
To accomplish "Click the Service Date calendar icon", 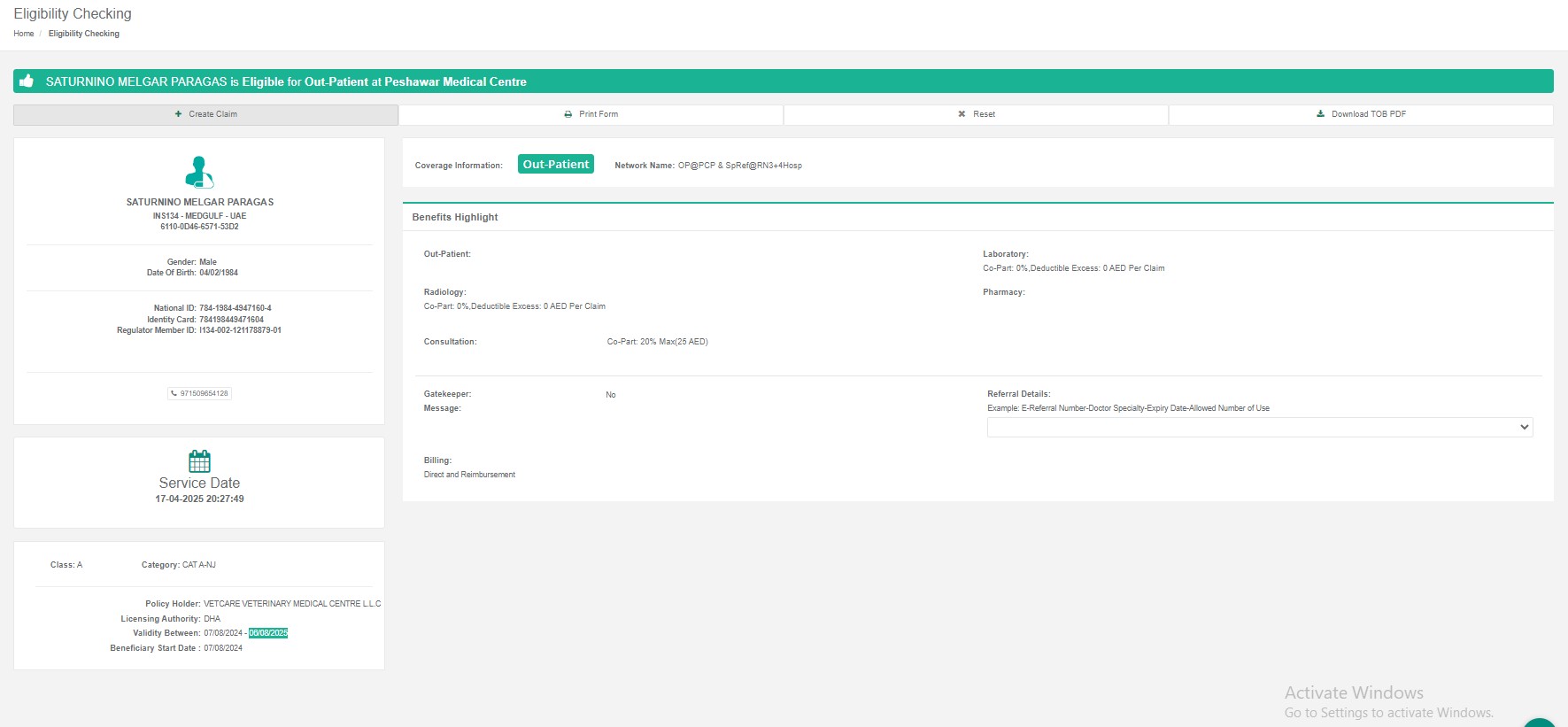I will coord(199,460).
